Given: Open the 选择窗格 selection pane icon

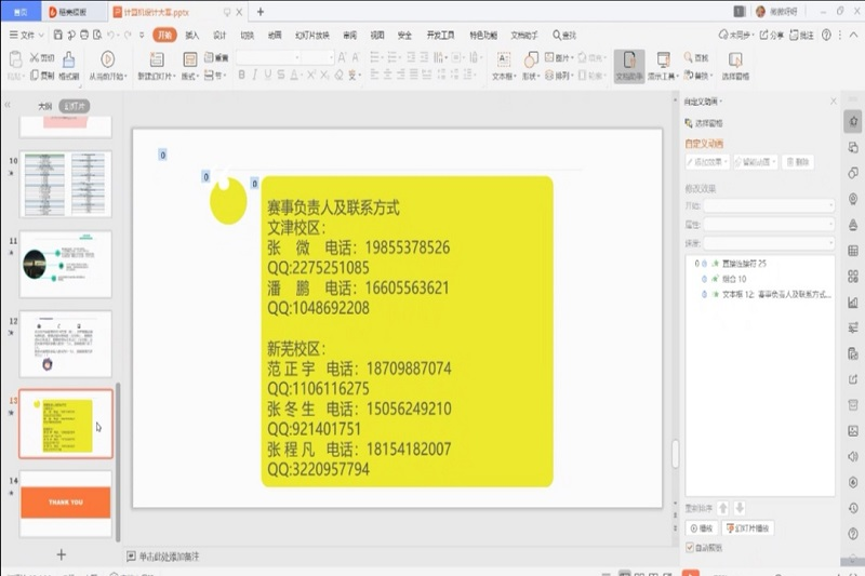Looking at the screenshot, I should pyautogui.click(x=737, y=60).
